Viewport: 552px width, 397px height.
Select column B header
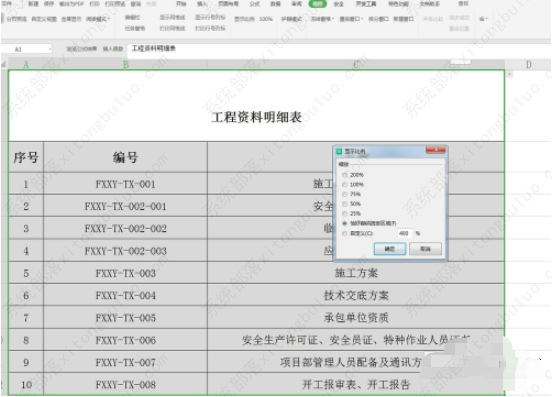pyautogui.click(x=125, y=65)
